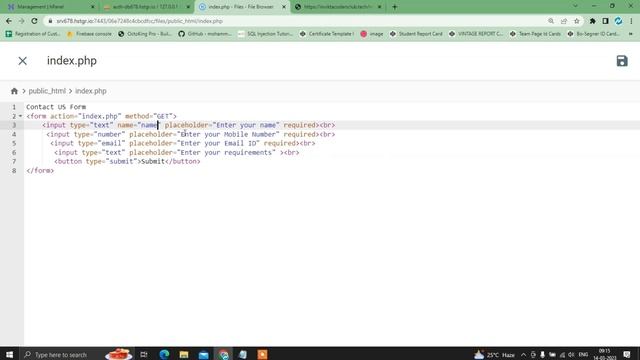The image size is (640, 360).
Task: Show hidden system tray icons
Action: coord(523,354)
